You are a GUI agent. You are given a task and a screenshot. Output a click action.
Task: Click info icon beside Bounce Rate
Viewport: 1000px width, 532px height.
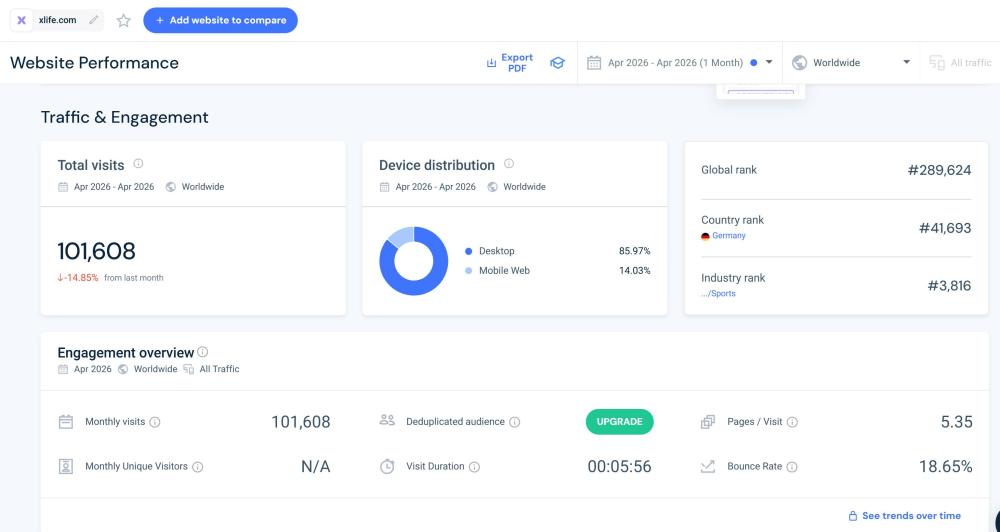791,466
